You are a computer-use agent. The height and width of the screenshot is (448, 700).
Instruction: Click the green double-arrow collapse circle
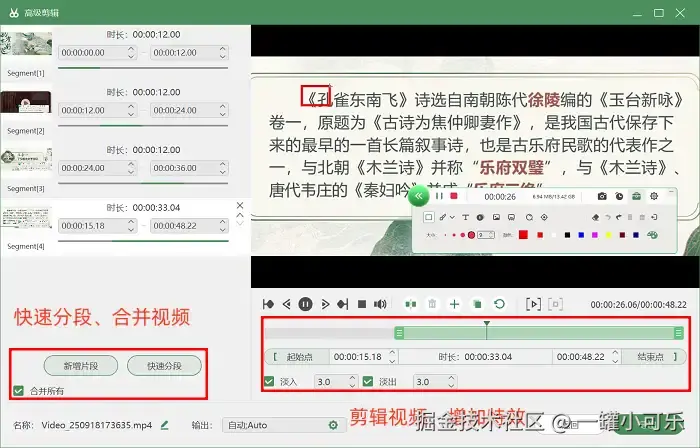click(x=418, y=196)
